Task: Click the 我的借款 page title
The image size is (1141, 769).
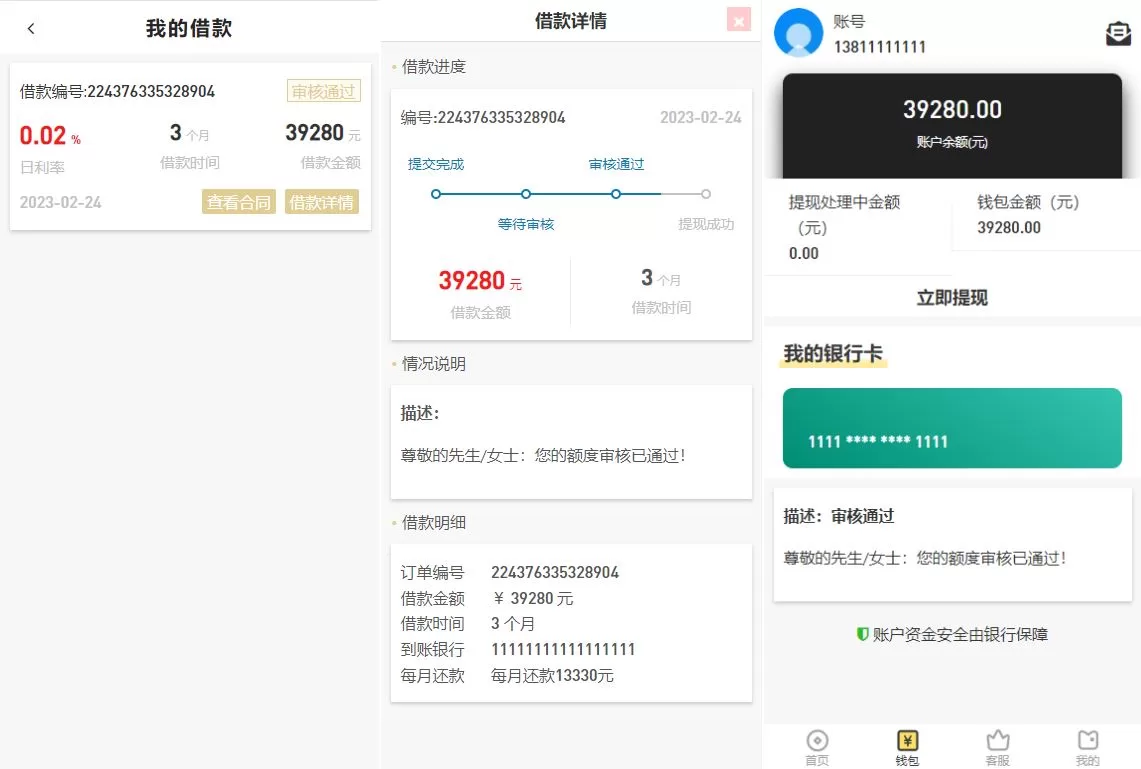Action: (x=188, y=28)
